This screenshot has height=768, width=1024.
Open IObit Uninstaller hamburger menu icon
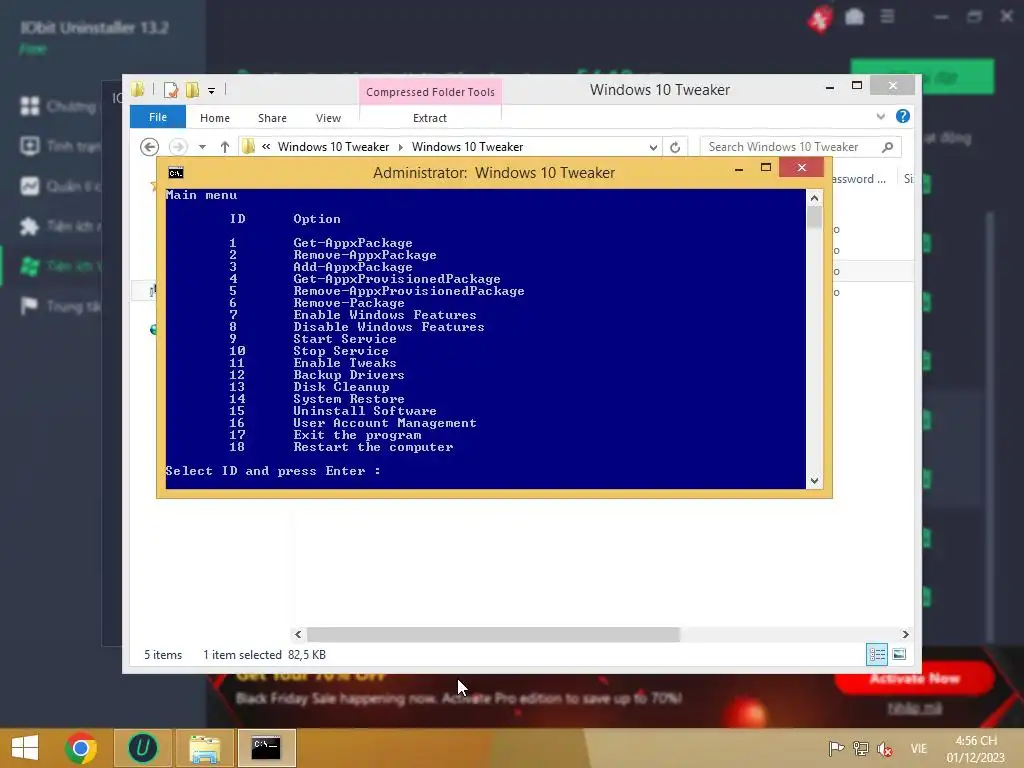pyautogui.click(x=887, y=16)
